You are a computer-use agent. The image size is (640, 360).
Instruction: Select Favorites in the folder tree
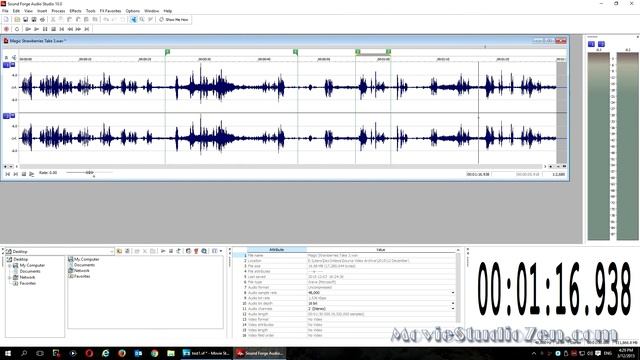point(27,283)
